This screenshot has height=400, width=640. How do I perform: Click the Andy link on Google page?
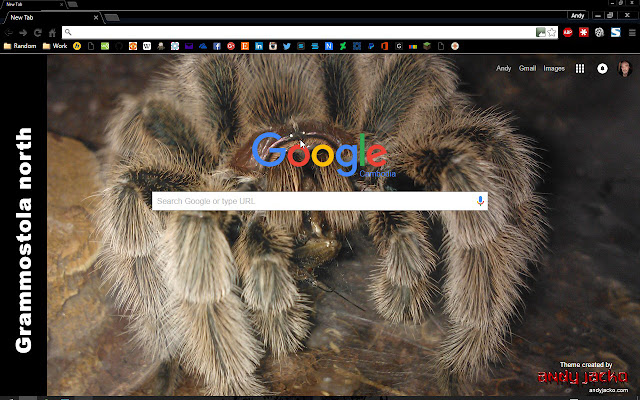[503, 69]
